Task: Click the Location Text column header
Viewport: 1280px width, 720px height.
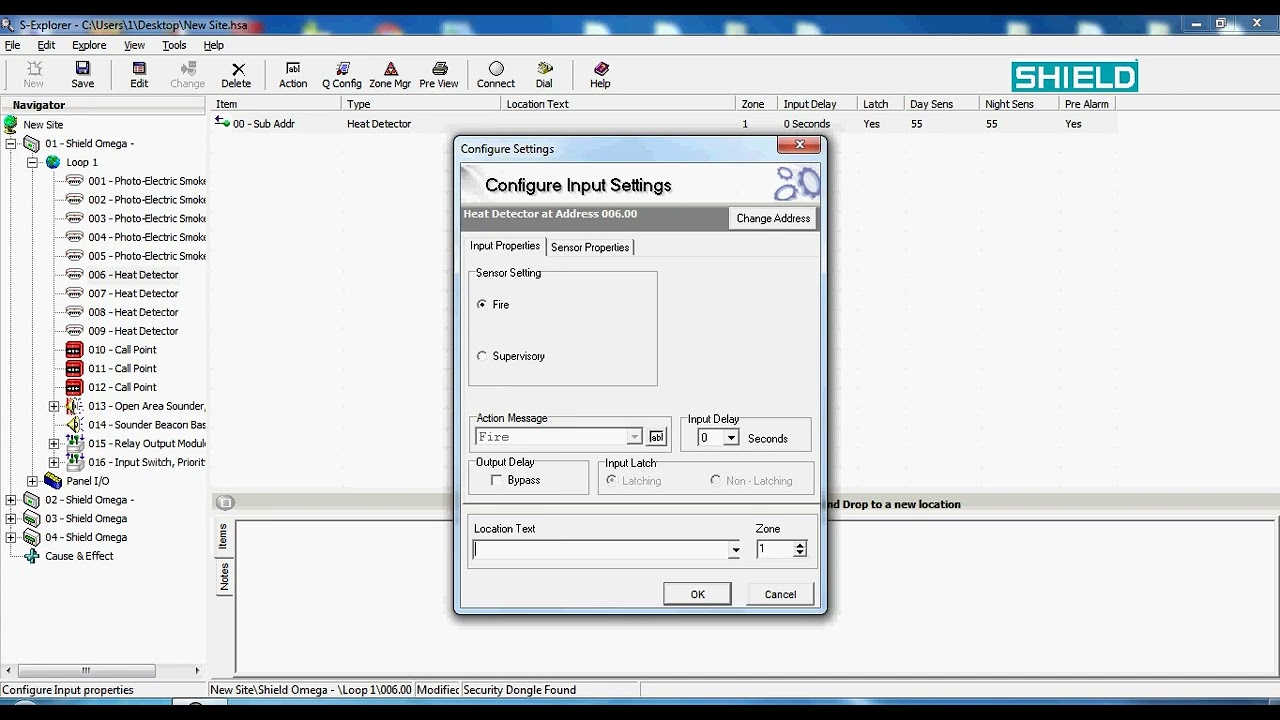Action: point(618,104)
